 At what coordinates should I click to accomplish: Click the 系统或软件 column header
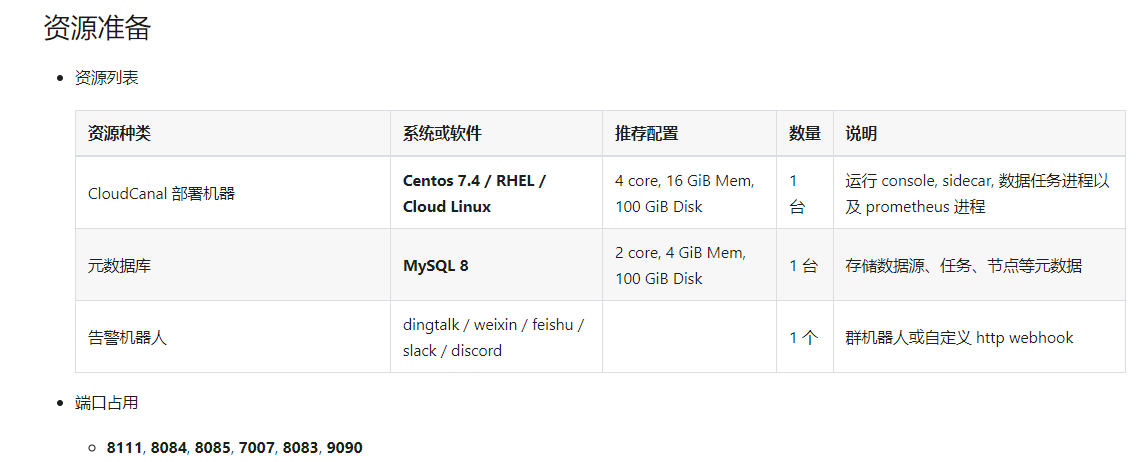[442, 134]
